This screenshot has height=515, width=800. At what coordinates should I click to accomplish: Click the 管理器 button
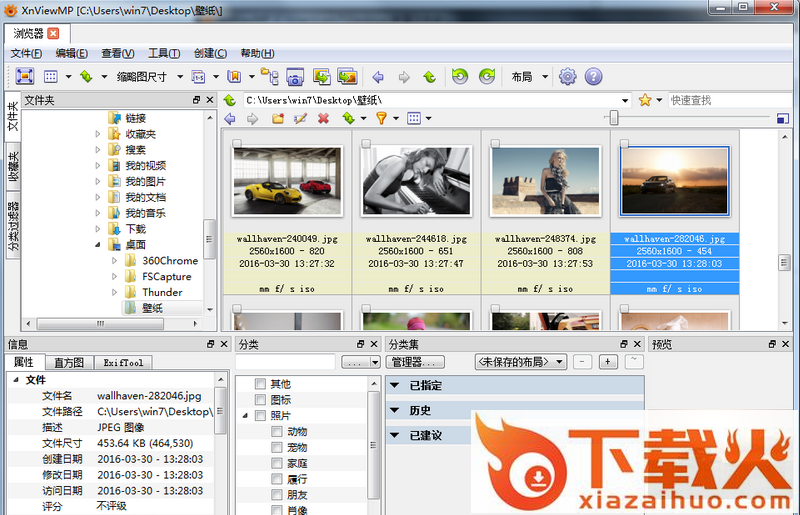click(411, 361)
